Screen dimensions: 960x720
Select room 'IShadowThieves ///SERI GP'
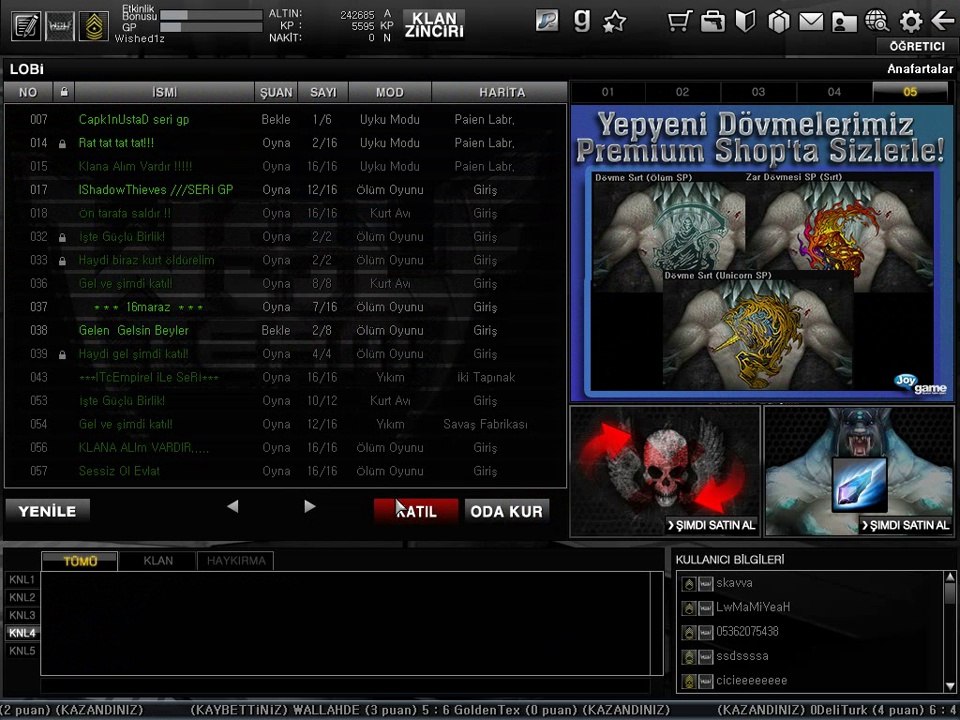click(285, 190)
